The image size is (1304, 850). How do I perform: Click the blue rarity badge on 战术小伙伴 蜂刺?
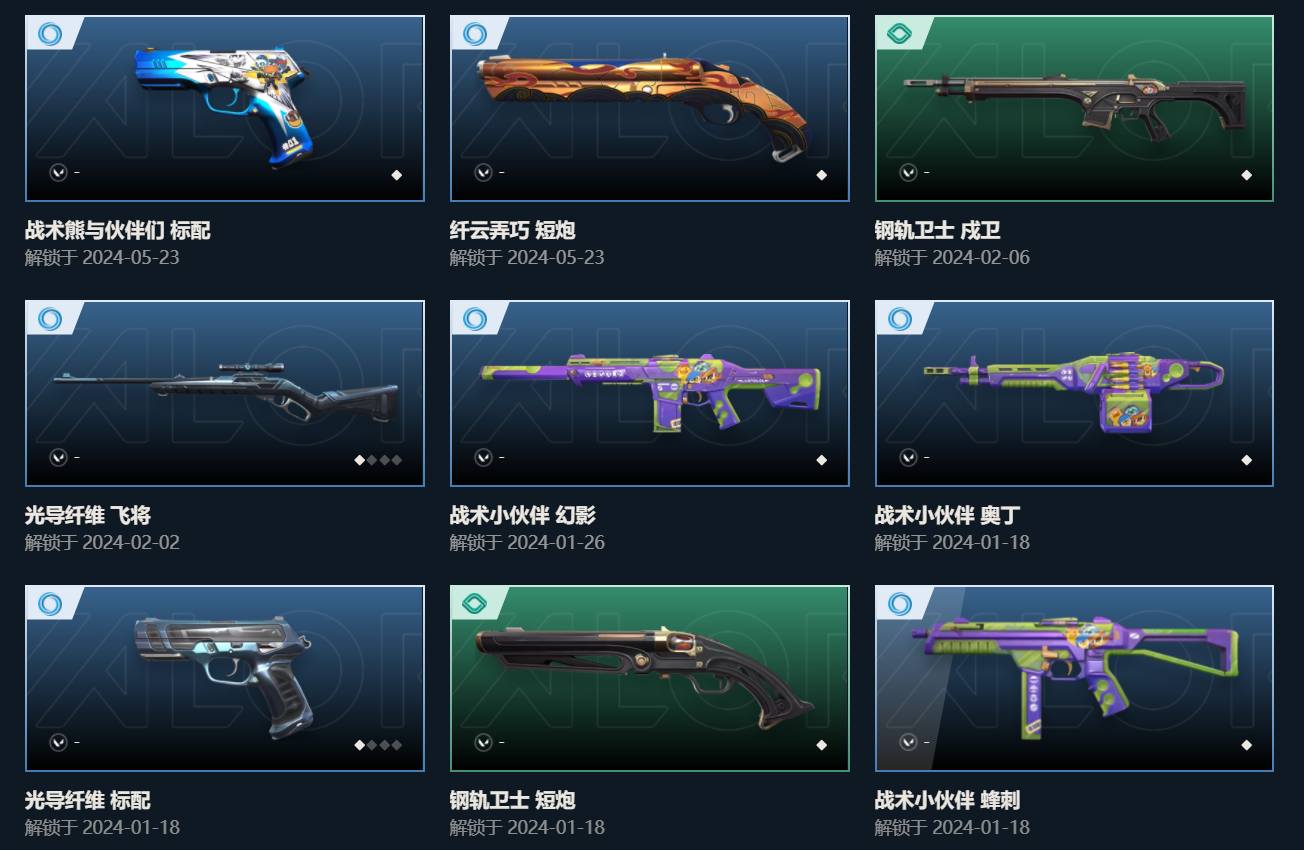(900, 604)
